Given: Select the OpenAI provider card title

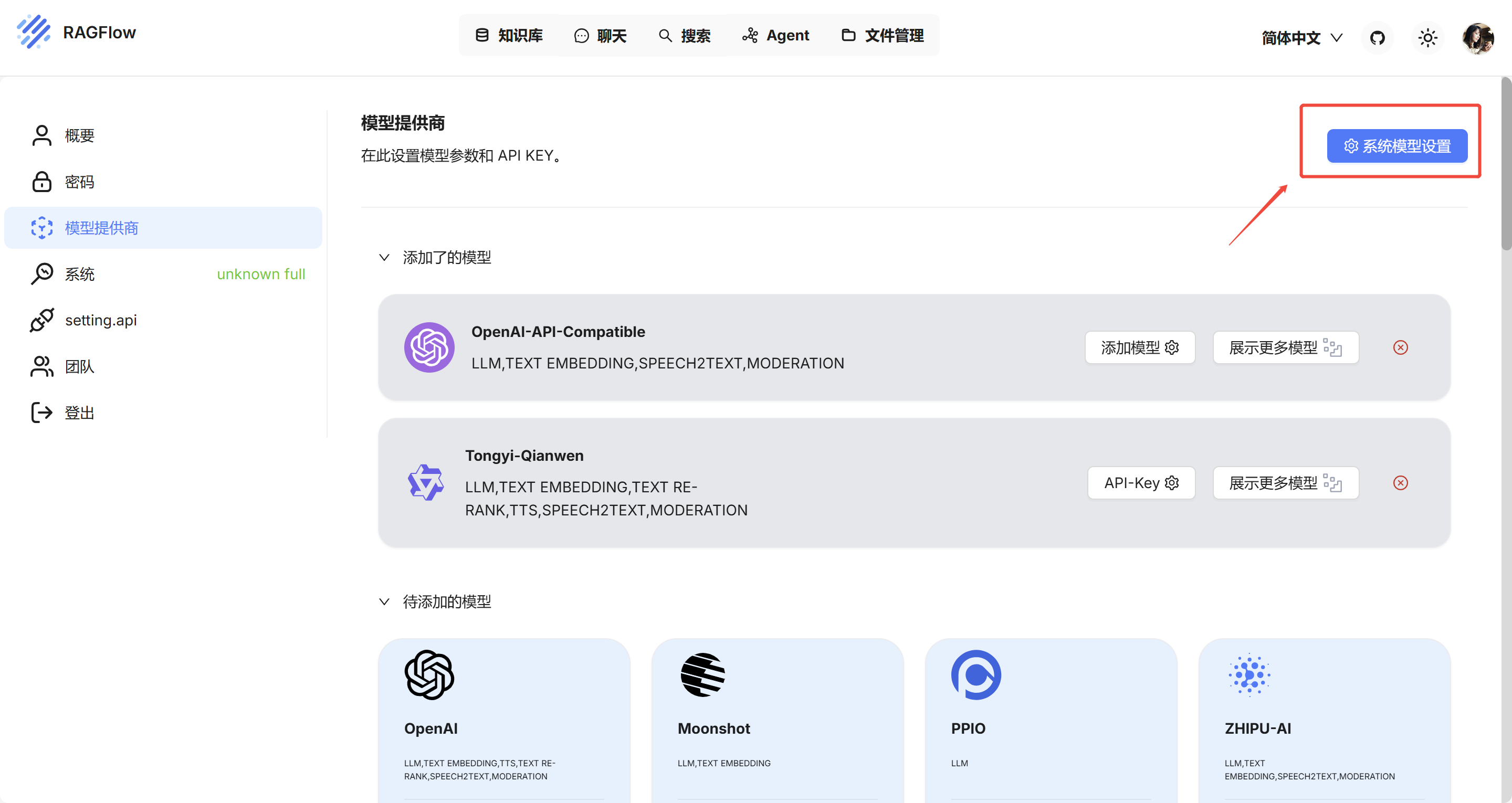Looking at the screenshot, I should [x=431, y=728].
